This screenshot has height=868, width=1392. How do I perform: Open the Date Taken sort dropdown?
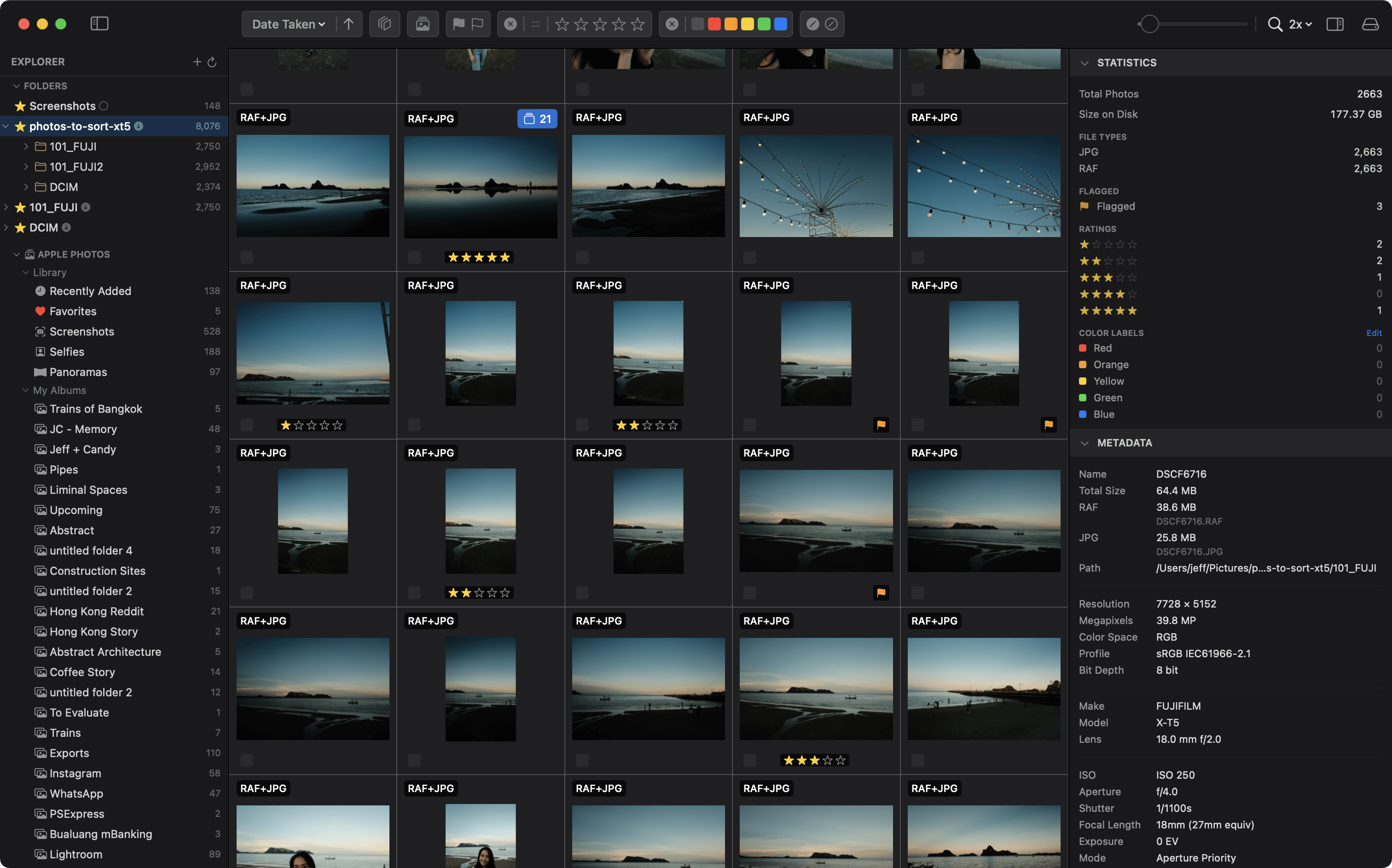click(289, 23)
